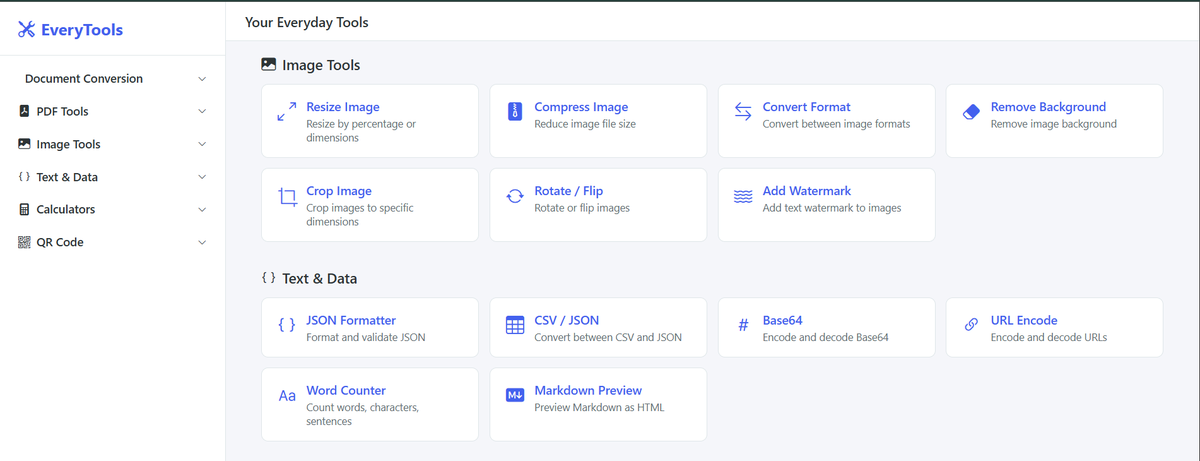Click 'Convert between CSV and JSON' description
The height and width of the screenshot is (461, 1200).
tap(608, 338)
